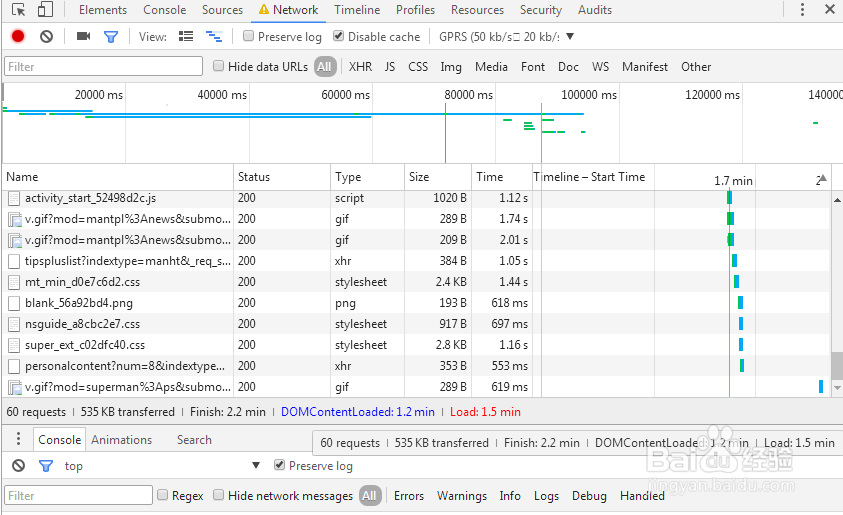Click the request list scrollbar up arrow

[x=837, y=200]
